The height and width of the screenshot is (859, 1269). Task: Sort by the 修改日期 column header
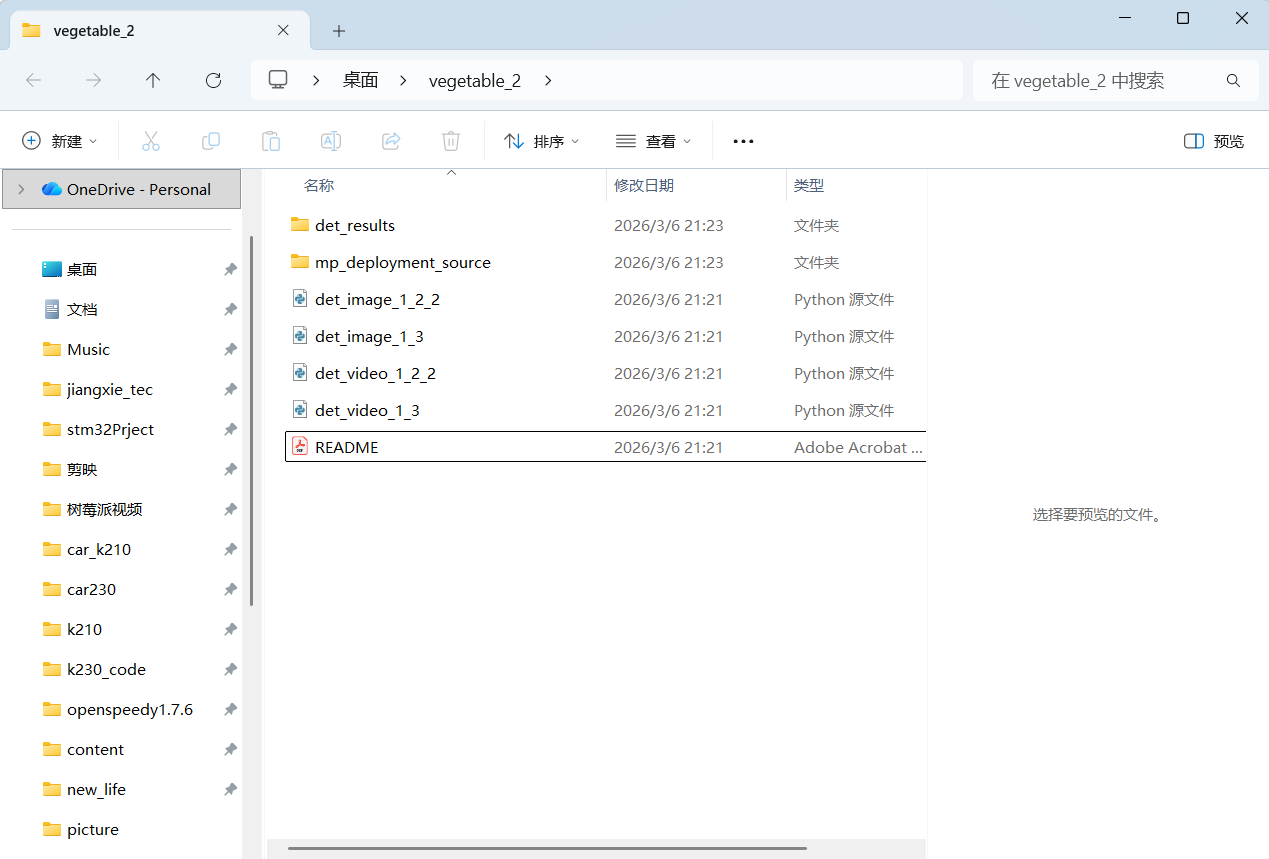[x=644, y=185]
